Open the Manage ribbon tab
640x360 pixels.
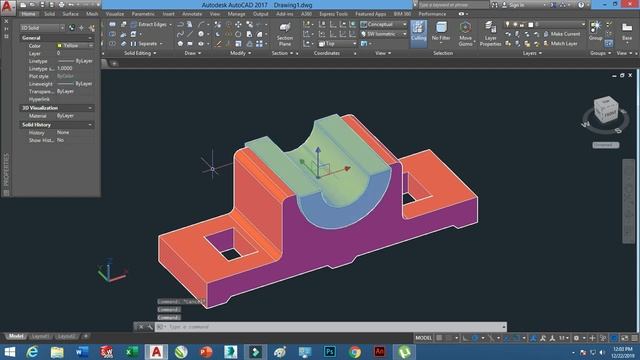(236, 14)
